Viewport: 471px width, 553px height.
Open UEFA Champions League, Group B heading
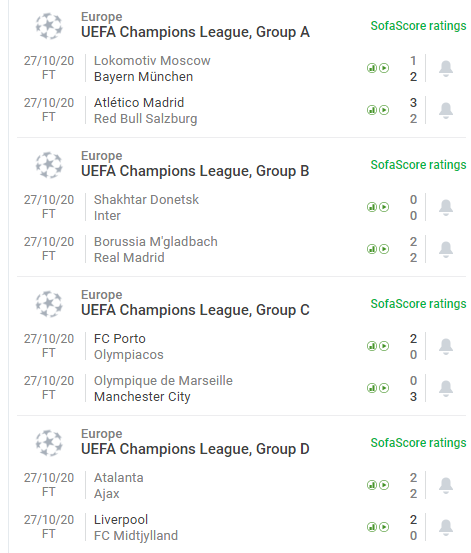[x=195, y=171]
